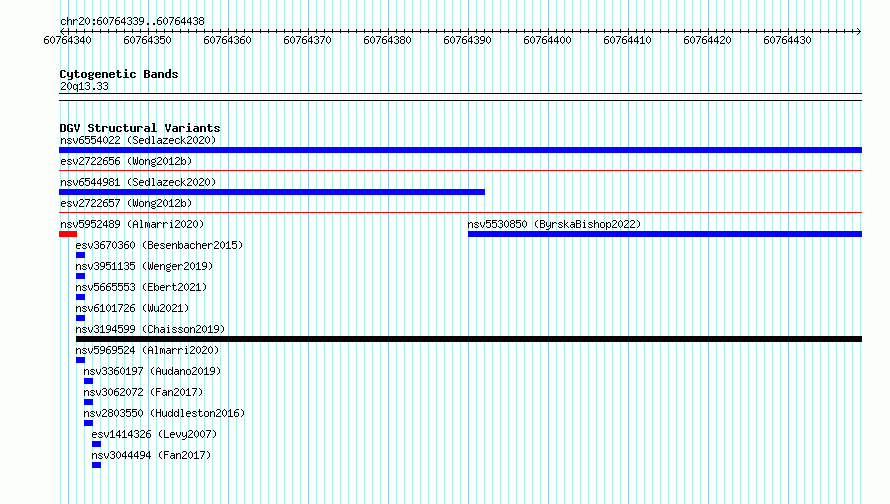Open nsv3044494 (Fan2017) variant label
The width and height of the screenshot is (890, 504).
pyautogui.click(x=151, y=455)
